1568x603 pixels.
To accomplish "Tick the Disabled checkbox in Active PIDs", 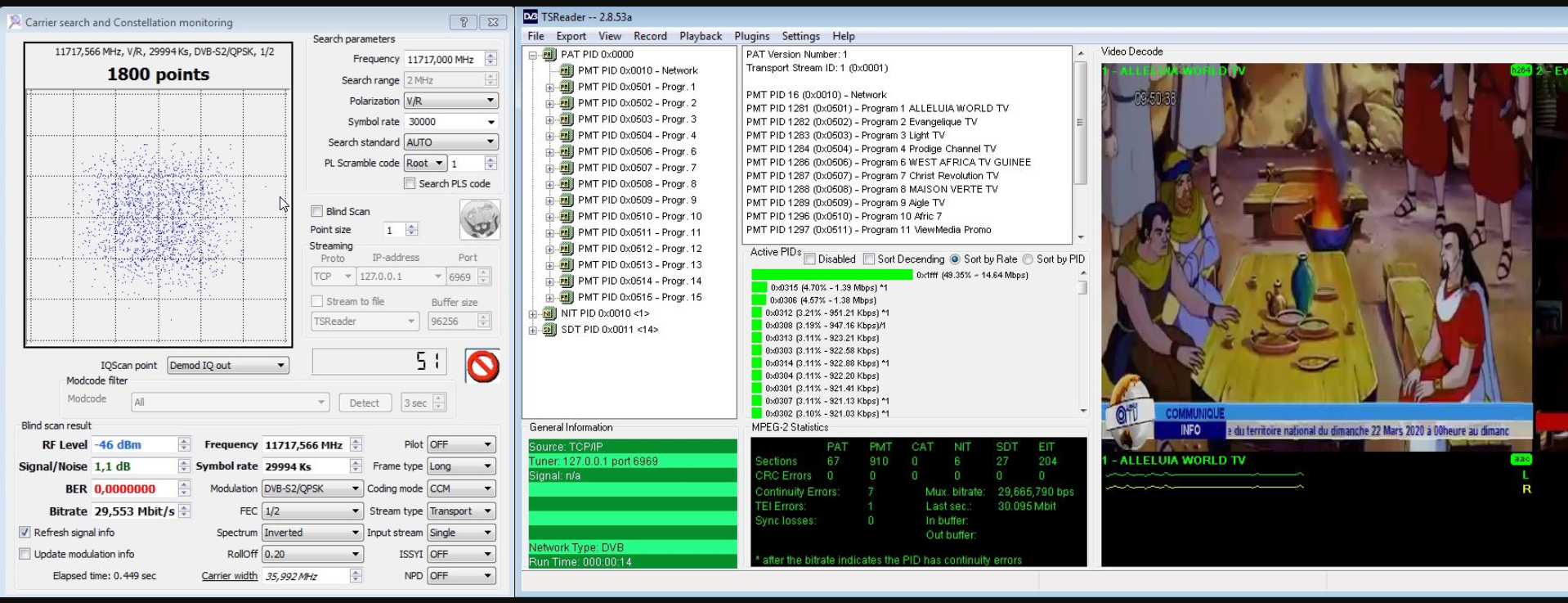I will [809, 259].
